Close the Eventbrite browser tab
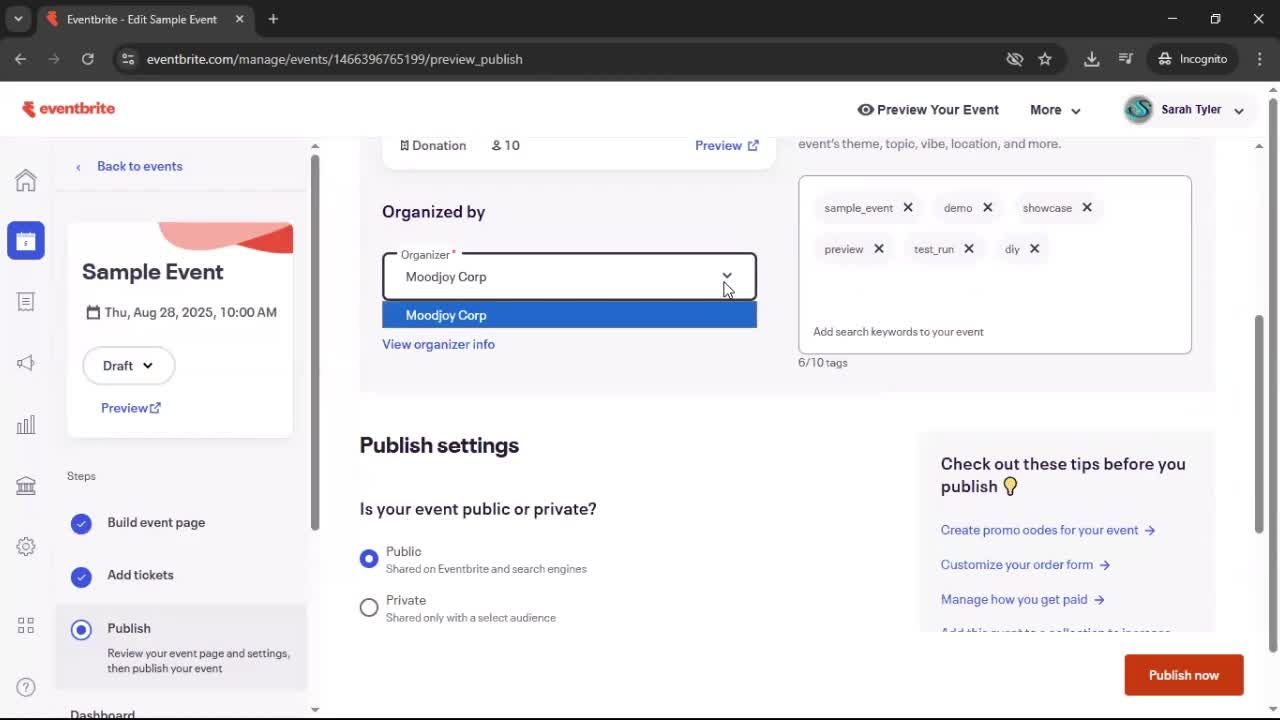 coord(240,19)
